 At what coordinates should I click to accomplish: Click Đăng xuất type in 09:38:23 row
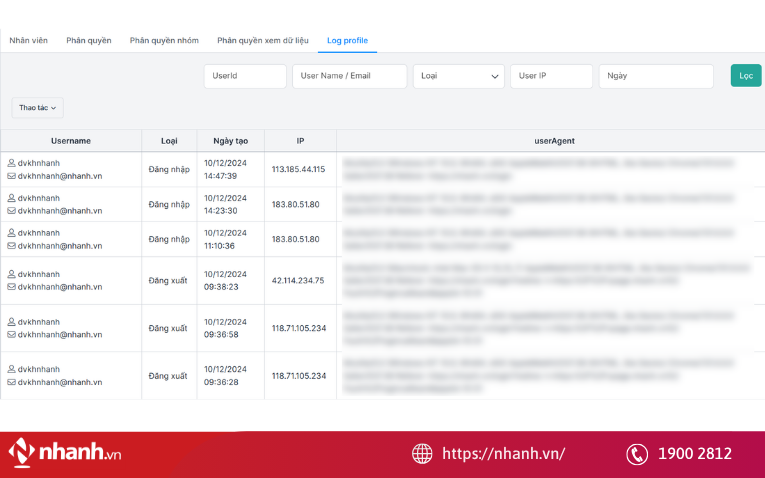[x=168, y=280]
